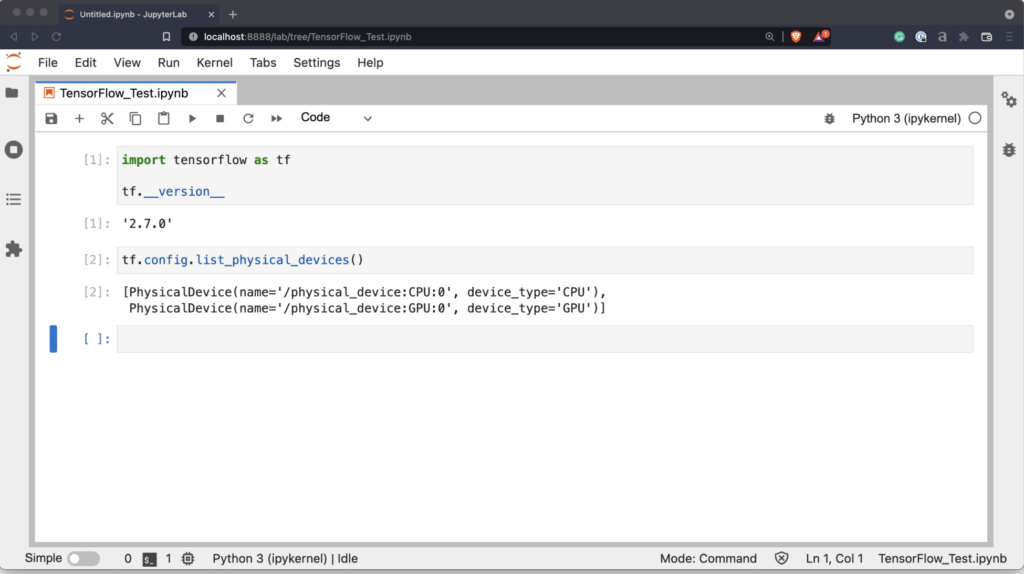Open the Tabs menu
The width and height of the screenshot is (1024, 574).
(x=263, y=63)
